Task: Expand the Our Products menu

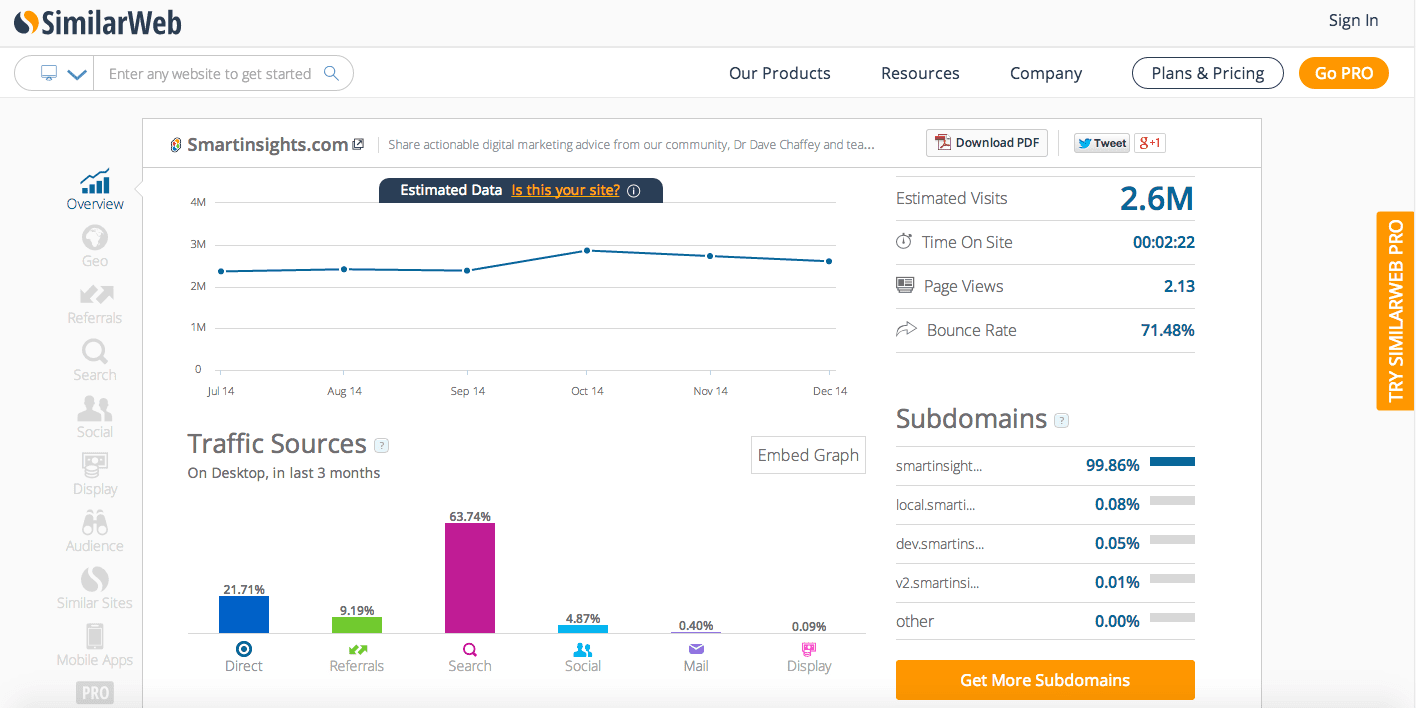Action: click(x=779, y=73)
